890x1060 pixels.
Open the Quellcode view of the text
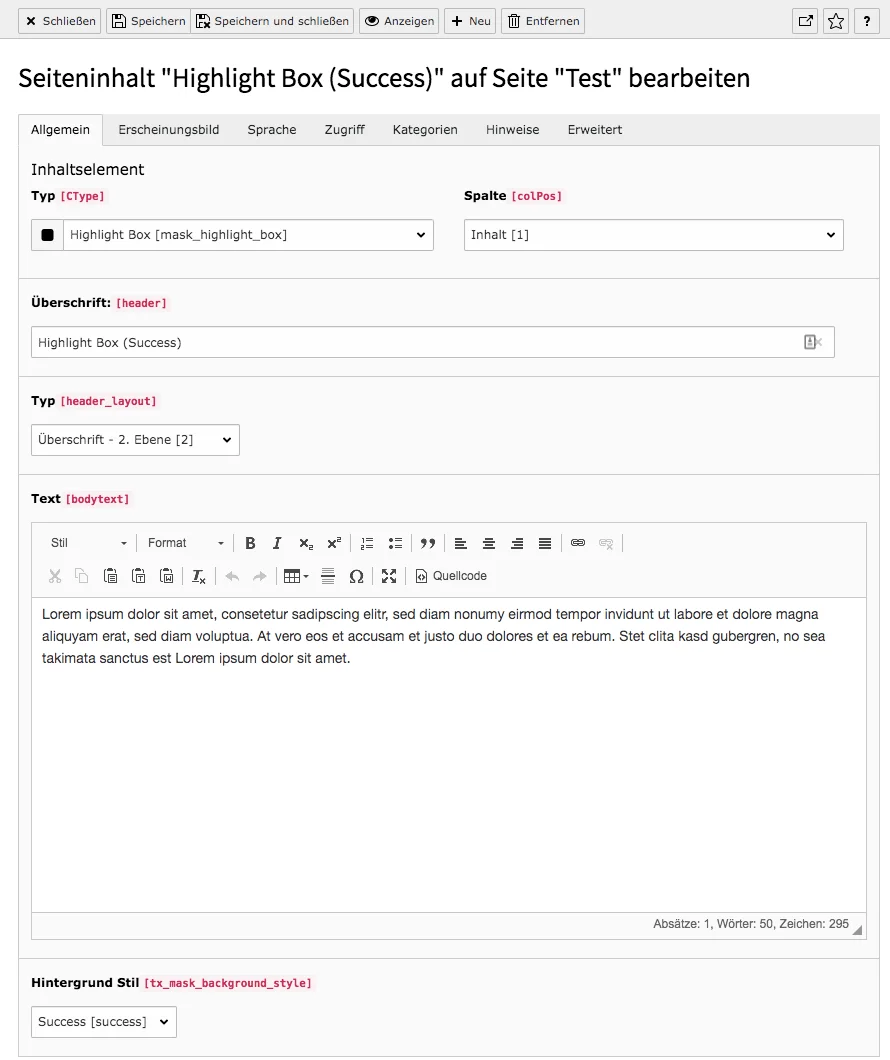[x=451, y=576]
